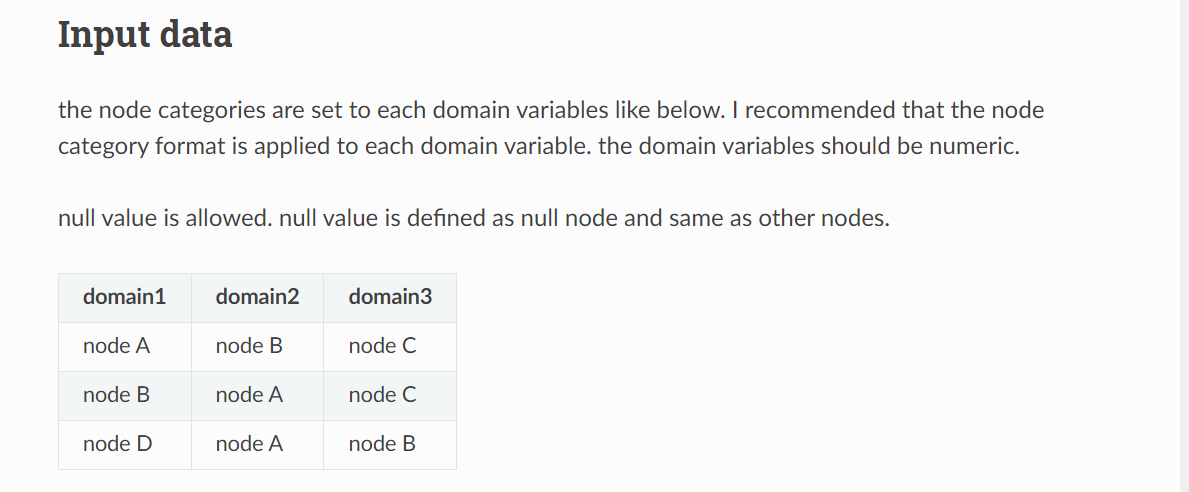Select the domain3 column header
Screen dimensions: 1189x492
(x=390, y=297)
